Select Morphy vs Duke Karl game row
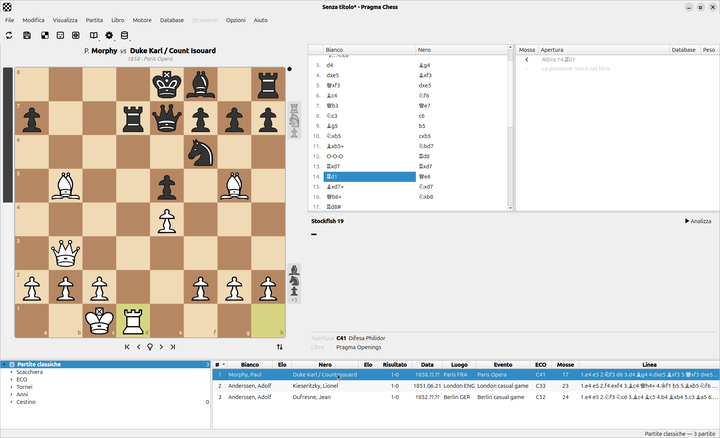Image resolution: width=720 pixels, height=438 pixels. [x=465, y=375]
